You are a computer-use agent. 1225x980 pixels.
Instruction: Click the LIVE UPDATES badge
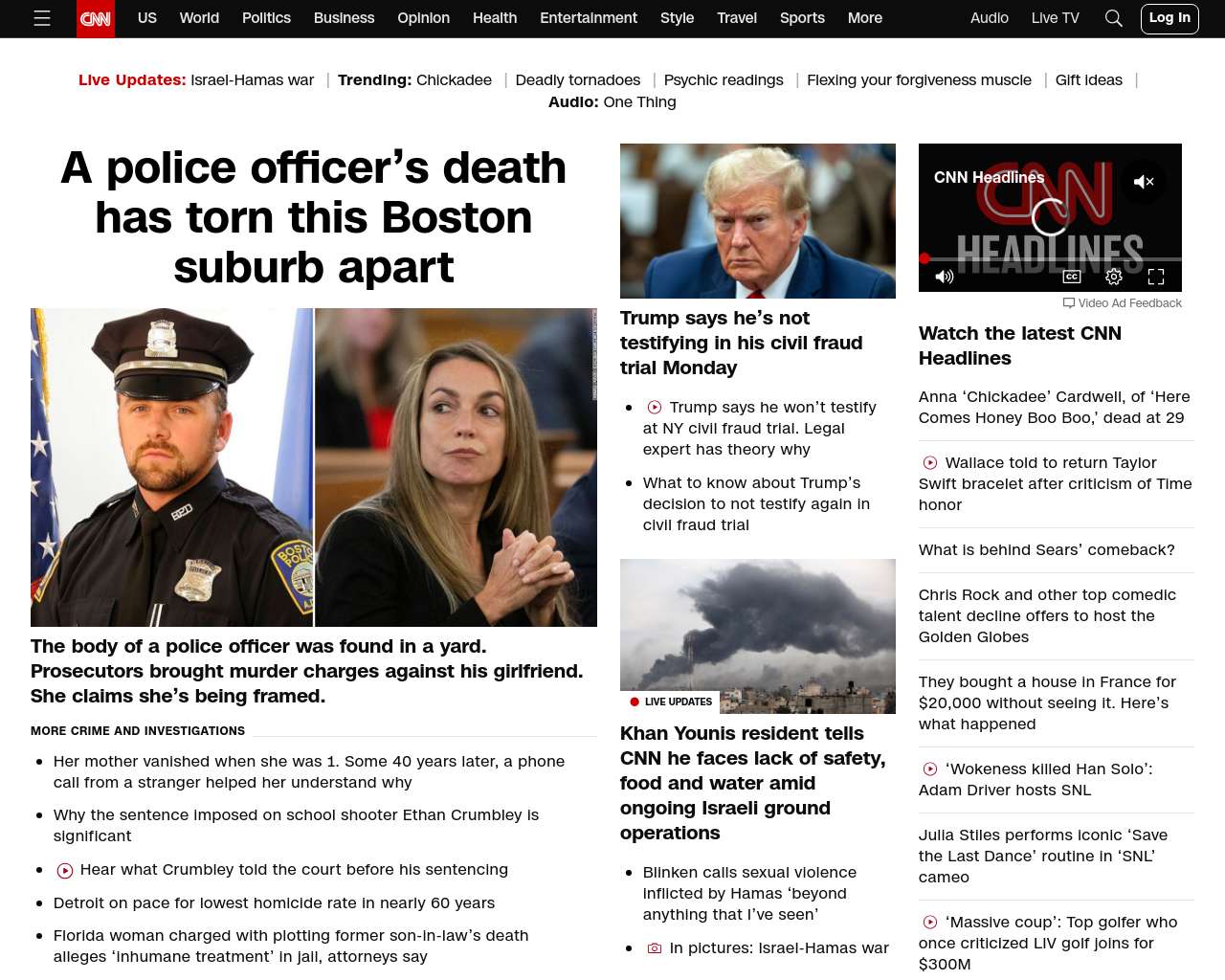671,702
